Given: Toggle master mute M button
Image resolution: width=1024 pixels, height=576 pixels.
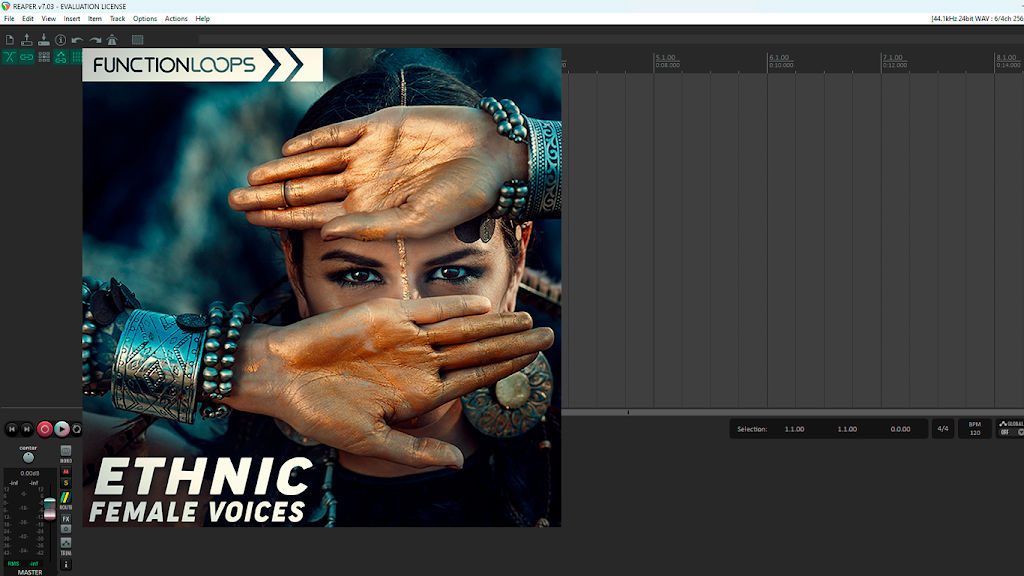Looking at the screenshot, I should point(66,472).
